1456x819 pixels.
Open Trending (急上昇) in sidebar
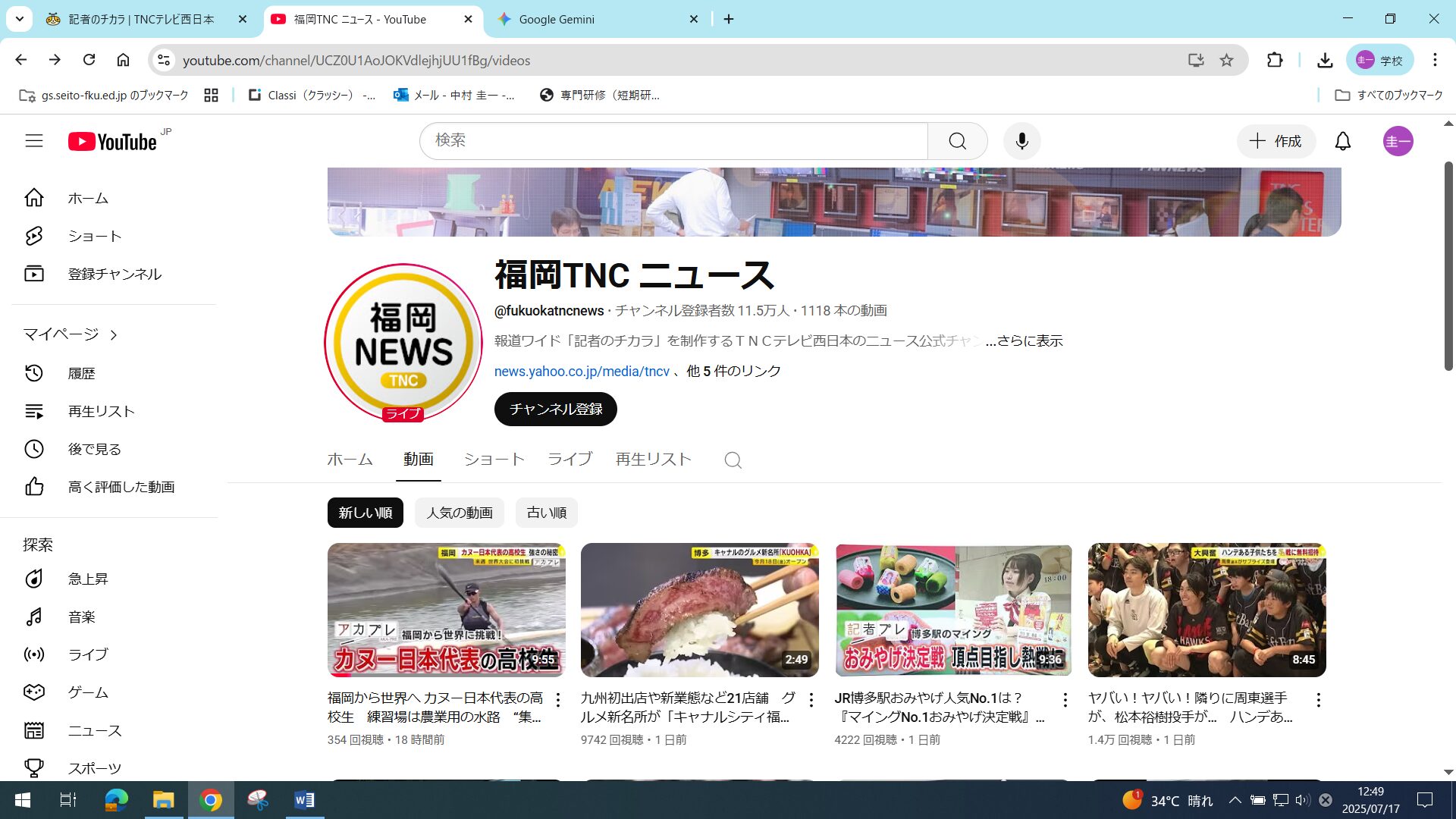[88, 579]
